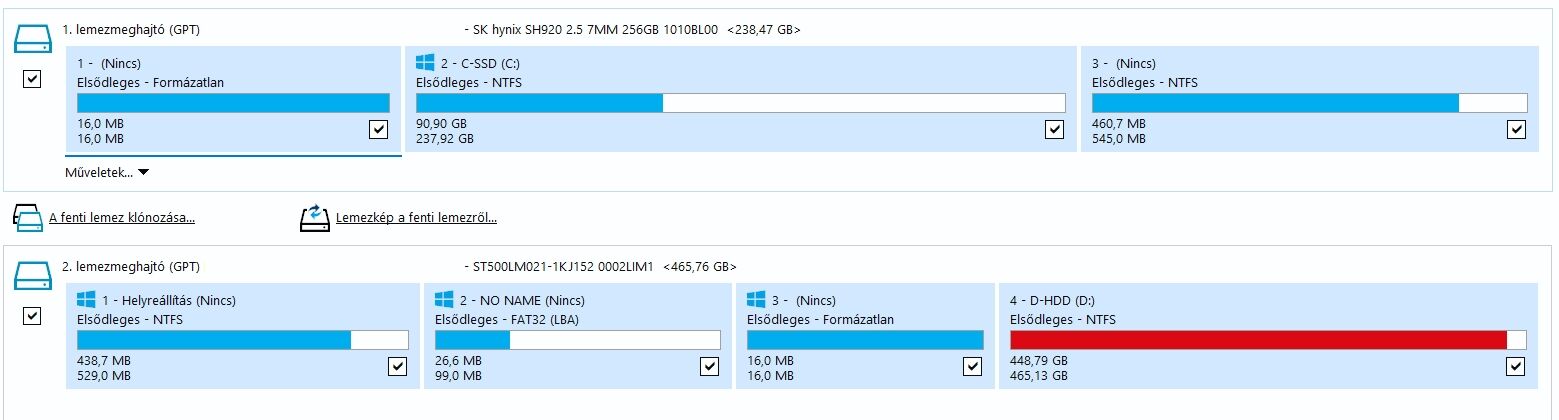The width and height of the screenshot is (1559, 420).
Task: Click the disk image icon
Action: point(315,218)
